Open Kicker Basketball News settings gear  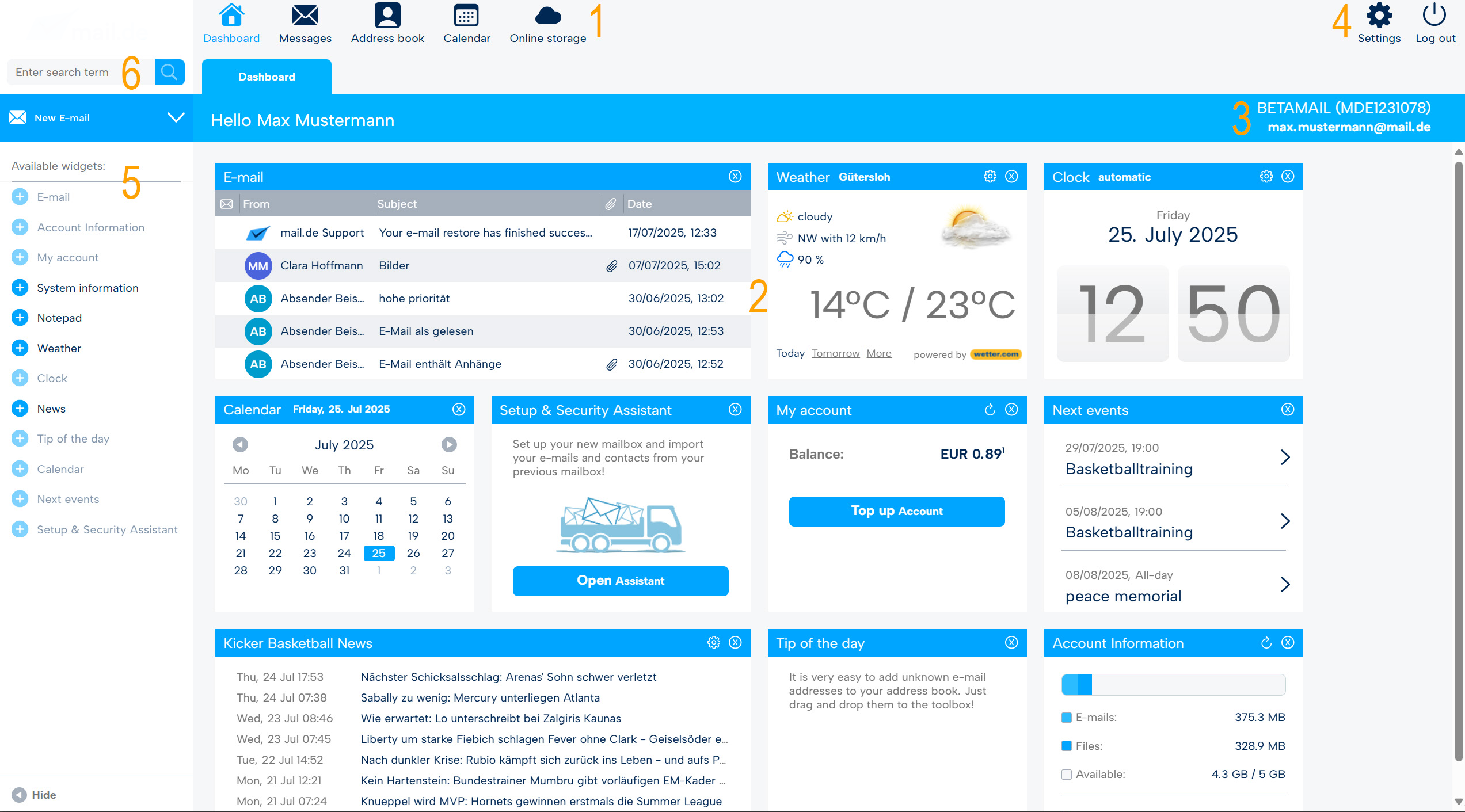tap(713, 643)
